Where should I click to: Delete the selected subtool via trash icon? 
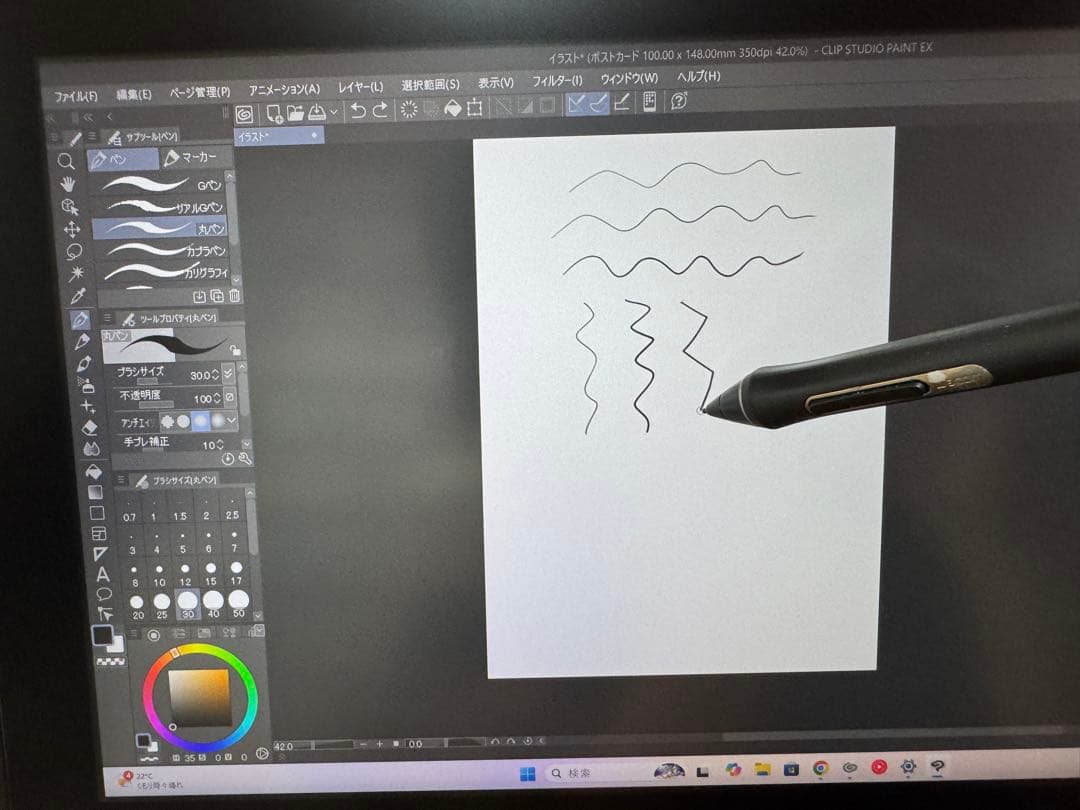coord(234,294)
